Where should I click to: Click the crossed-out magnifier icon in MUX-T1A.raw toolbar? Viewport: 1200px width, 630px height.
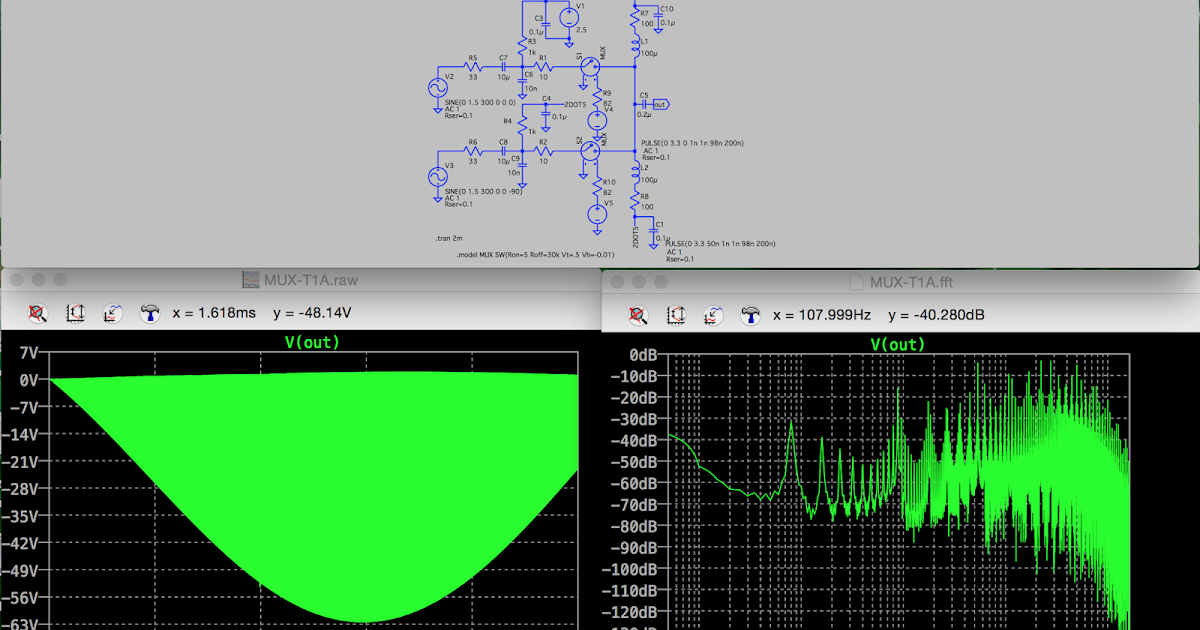38,313
